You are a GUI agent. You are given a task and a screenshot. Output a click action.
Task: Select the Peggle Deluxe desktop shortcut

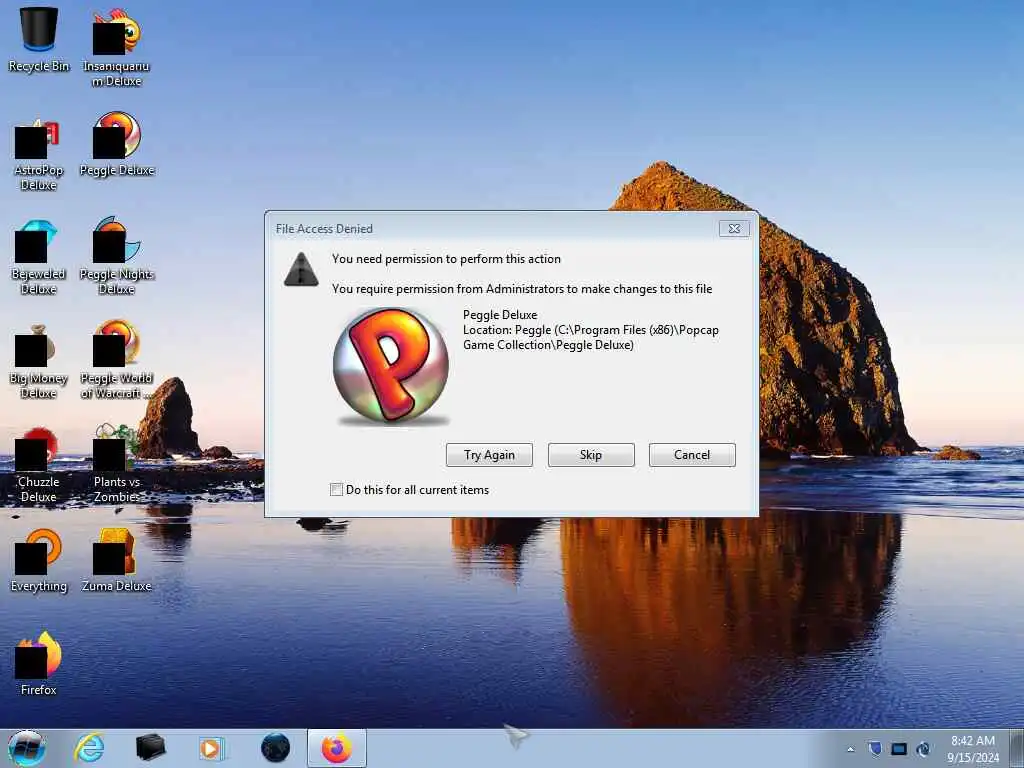[117, 144]
